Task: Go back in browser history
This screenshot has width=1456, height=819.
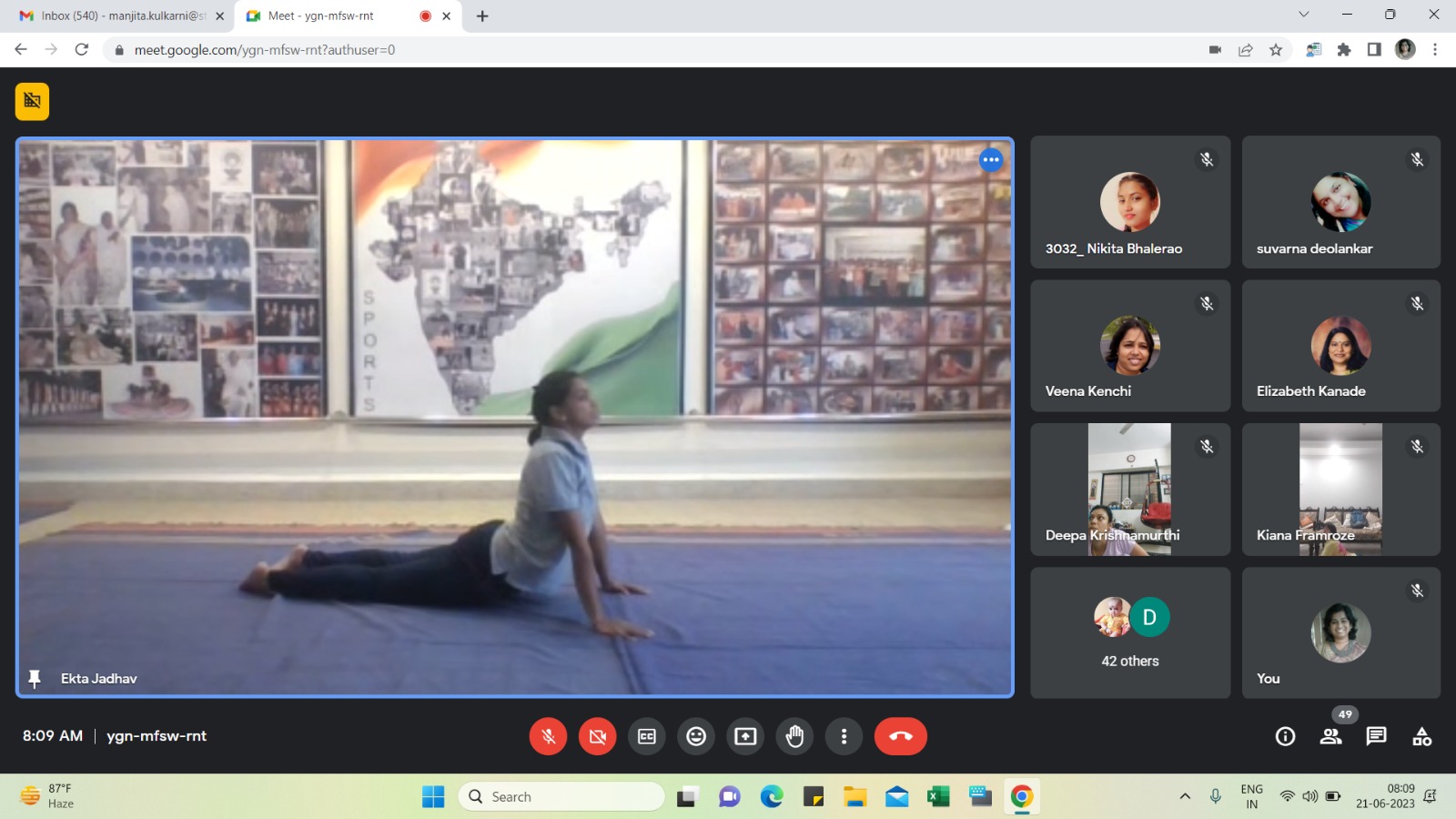Action: point(21,50)
